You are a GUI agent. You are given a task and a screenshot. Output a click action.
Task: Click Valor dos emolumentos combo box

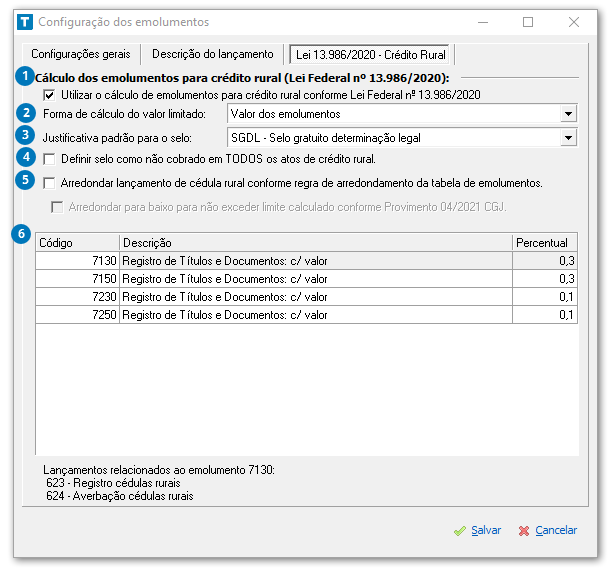[402, 114]
